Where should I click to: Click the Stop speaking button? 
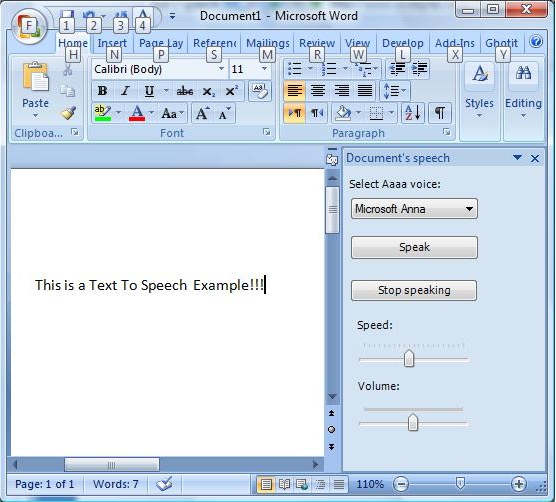[x=414, y=290]
